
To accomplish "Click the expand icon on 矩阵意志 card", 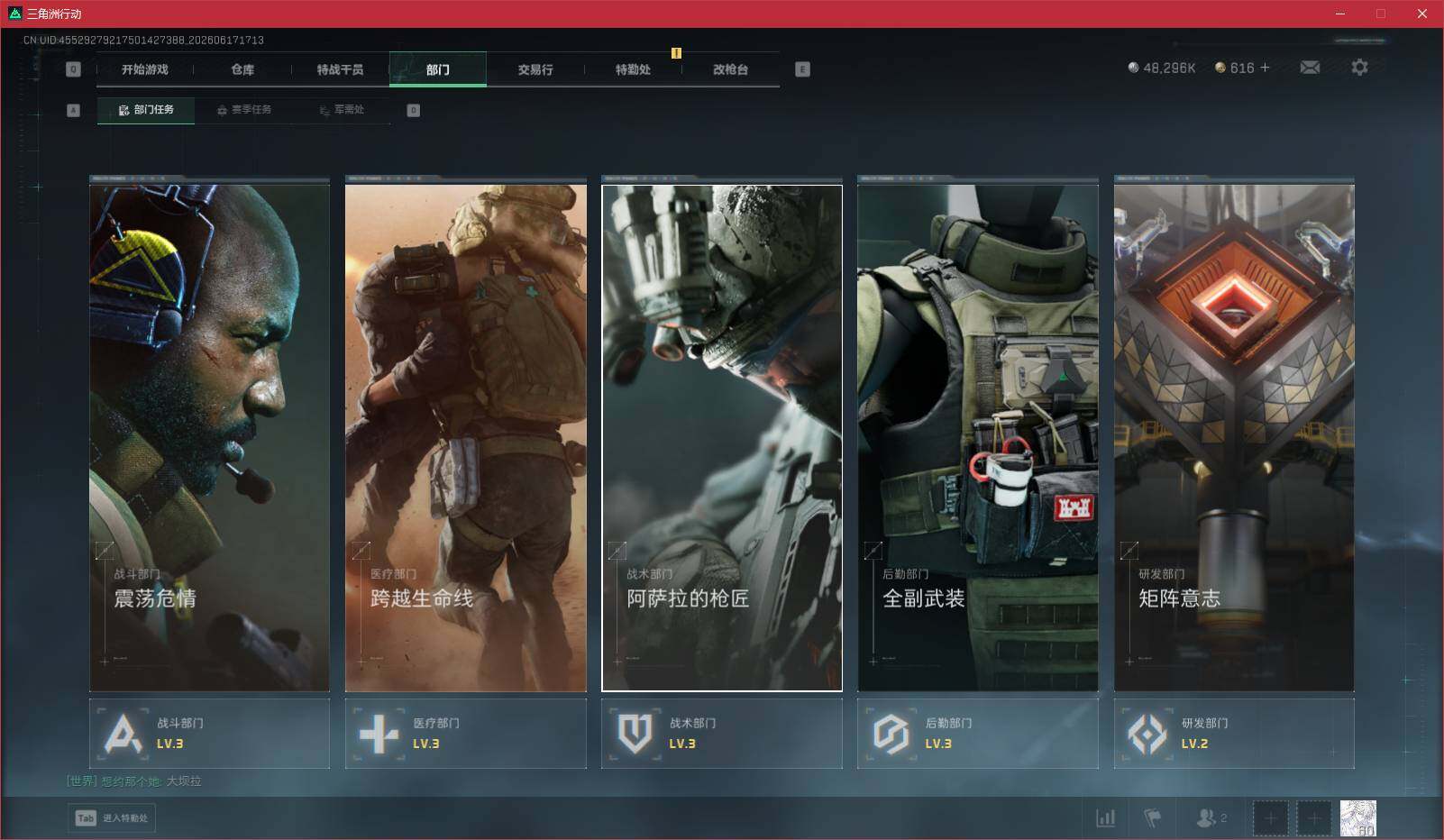I will (1129, 550).
